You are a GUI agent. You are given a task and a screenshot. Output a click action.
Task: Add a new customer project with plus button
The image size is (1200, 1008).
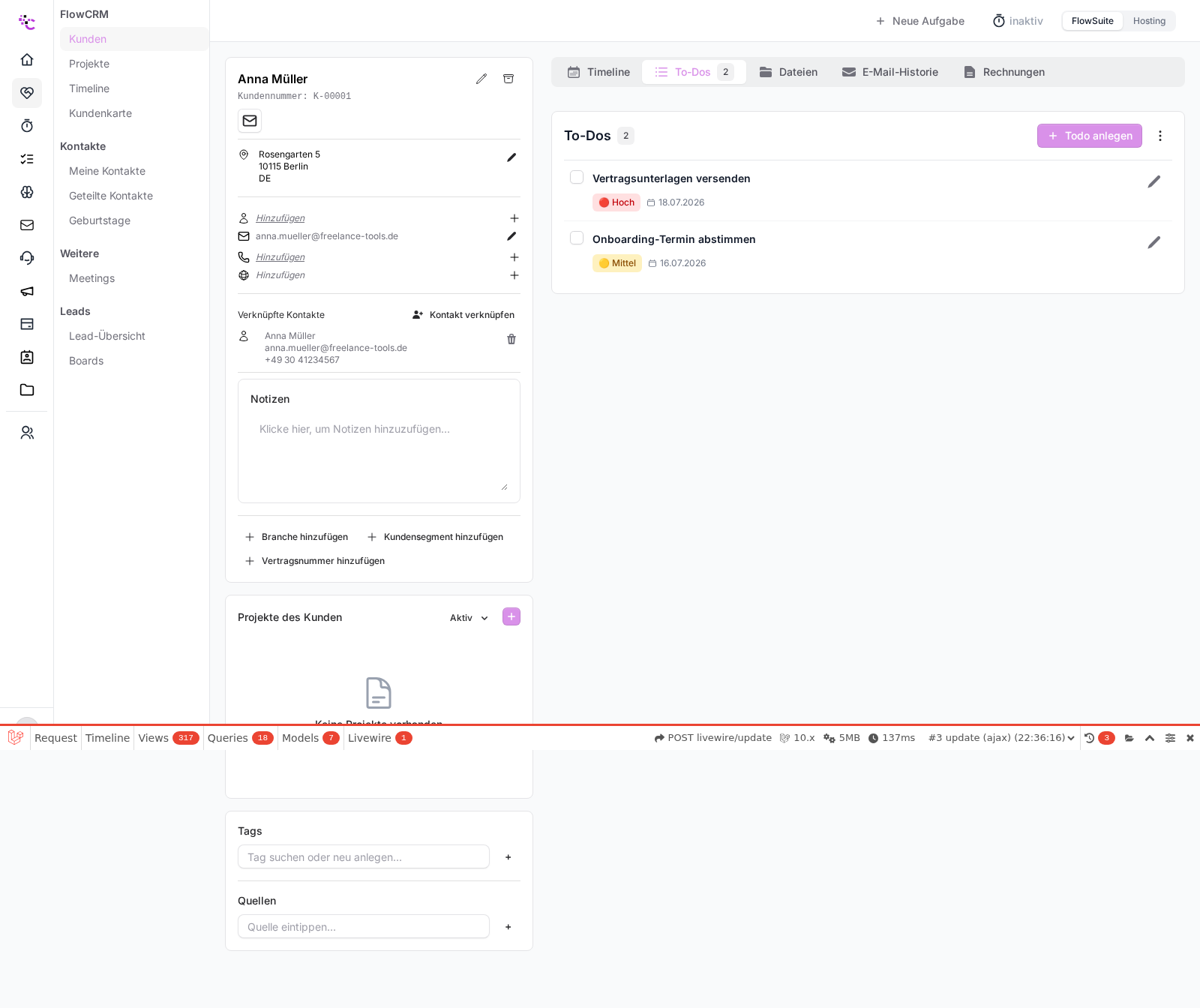[511, 616]
